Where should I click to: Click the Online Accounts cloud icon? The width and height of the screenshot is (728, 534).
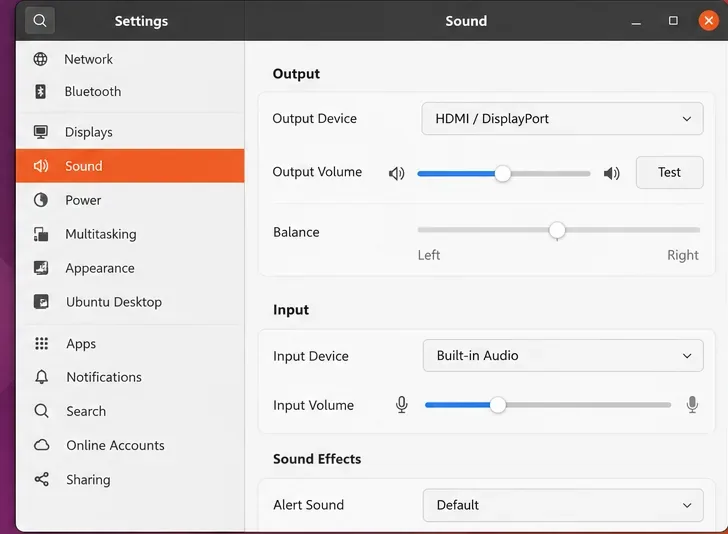pyautogui.click(x=41, y=445)
